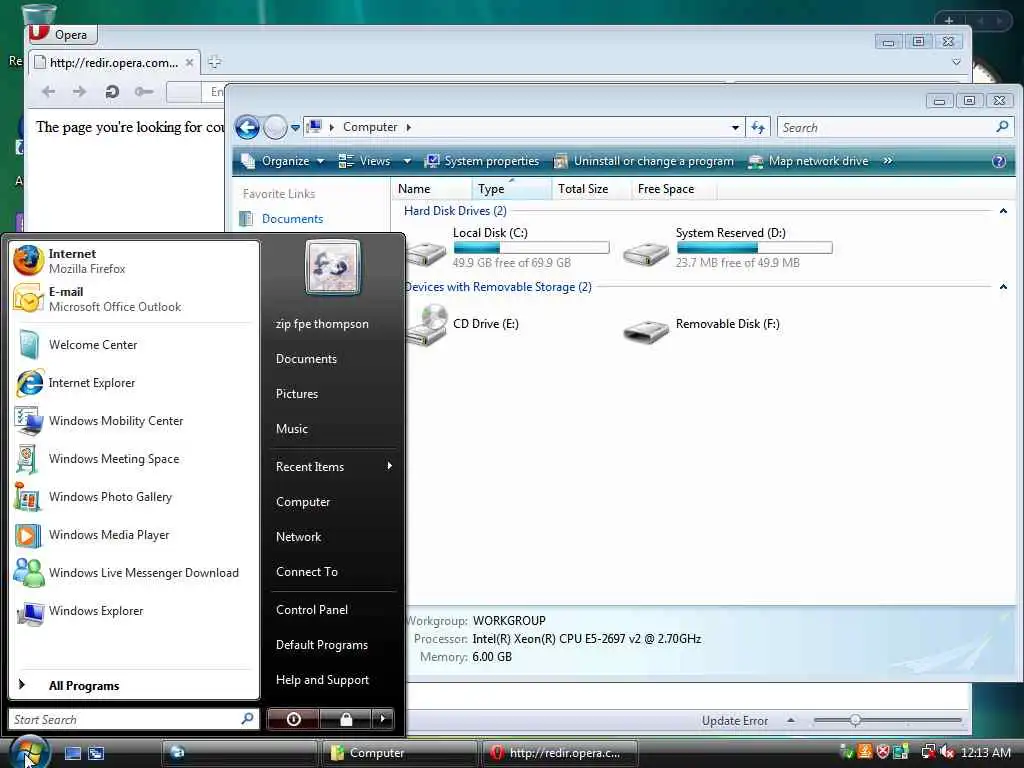This screenshot has width=1024, height=768.
Task: Select System Reserved (D:) drive
Action: pos(728,248)
